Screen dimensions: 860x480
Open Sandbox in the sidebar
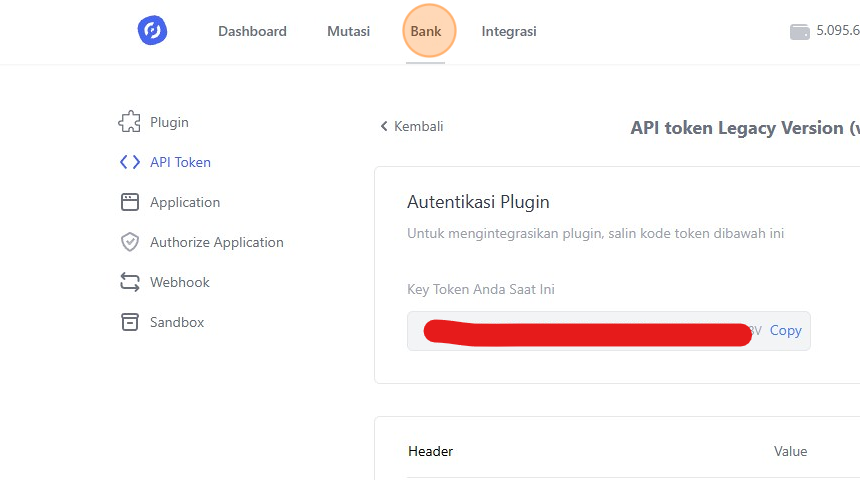click(x=177, y=322)
